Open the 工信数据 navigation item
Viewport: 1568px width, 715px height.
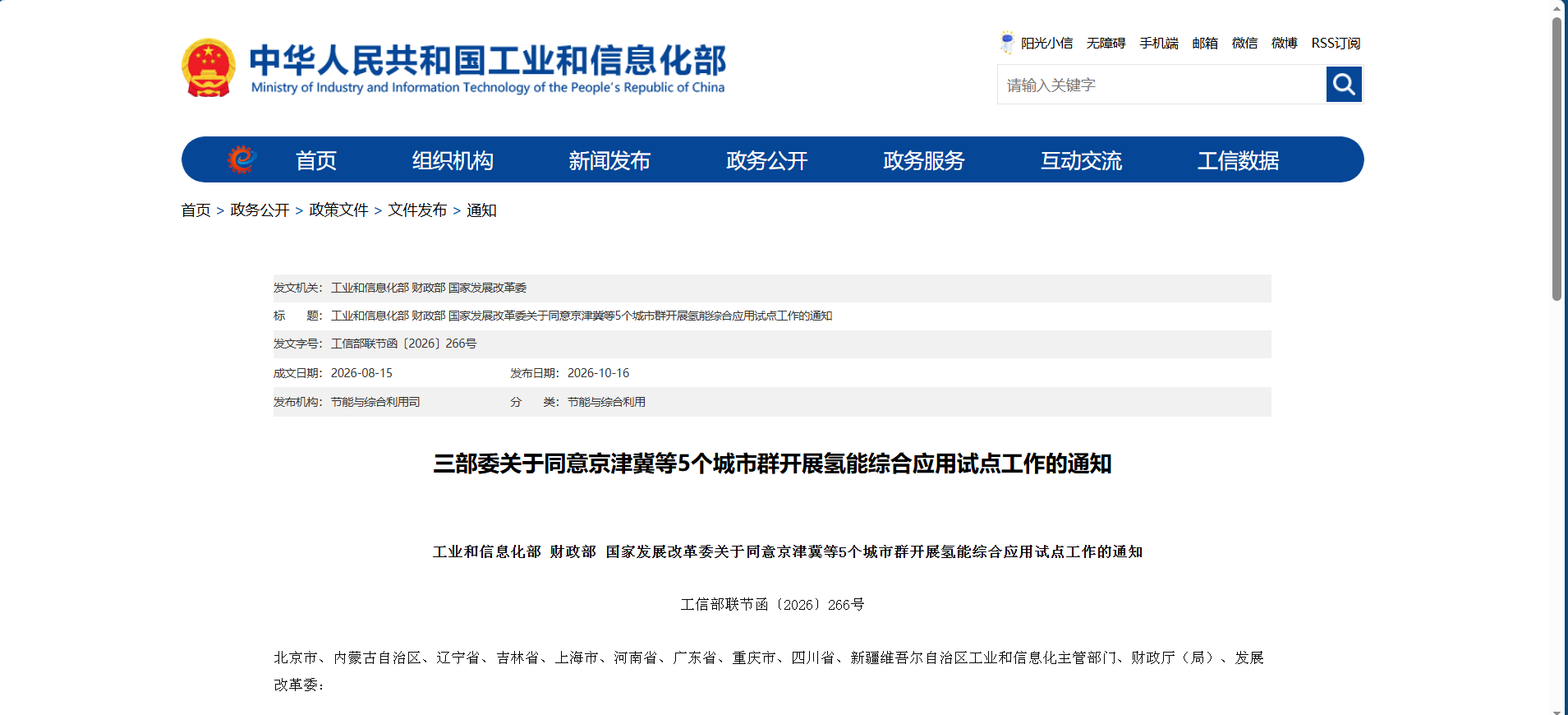click(x=1238, y=160)
